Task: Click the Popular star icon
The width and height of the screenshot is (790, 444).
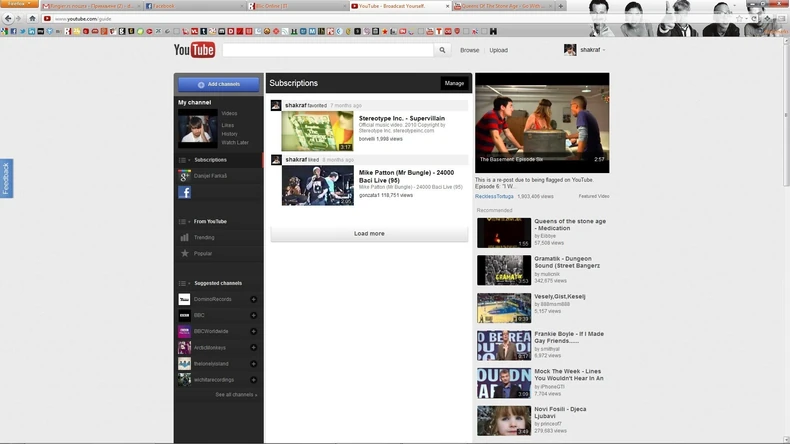Action: point(184,254)
